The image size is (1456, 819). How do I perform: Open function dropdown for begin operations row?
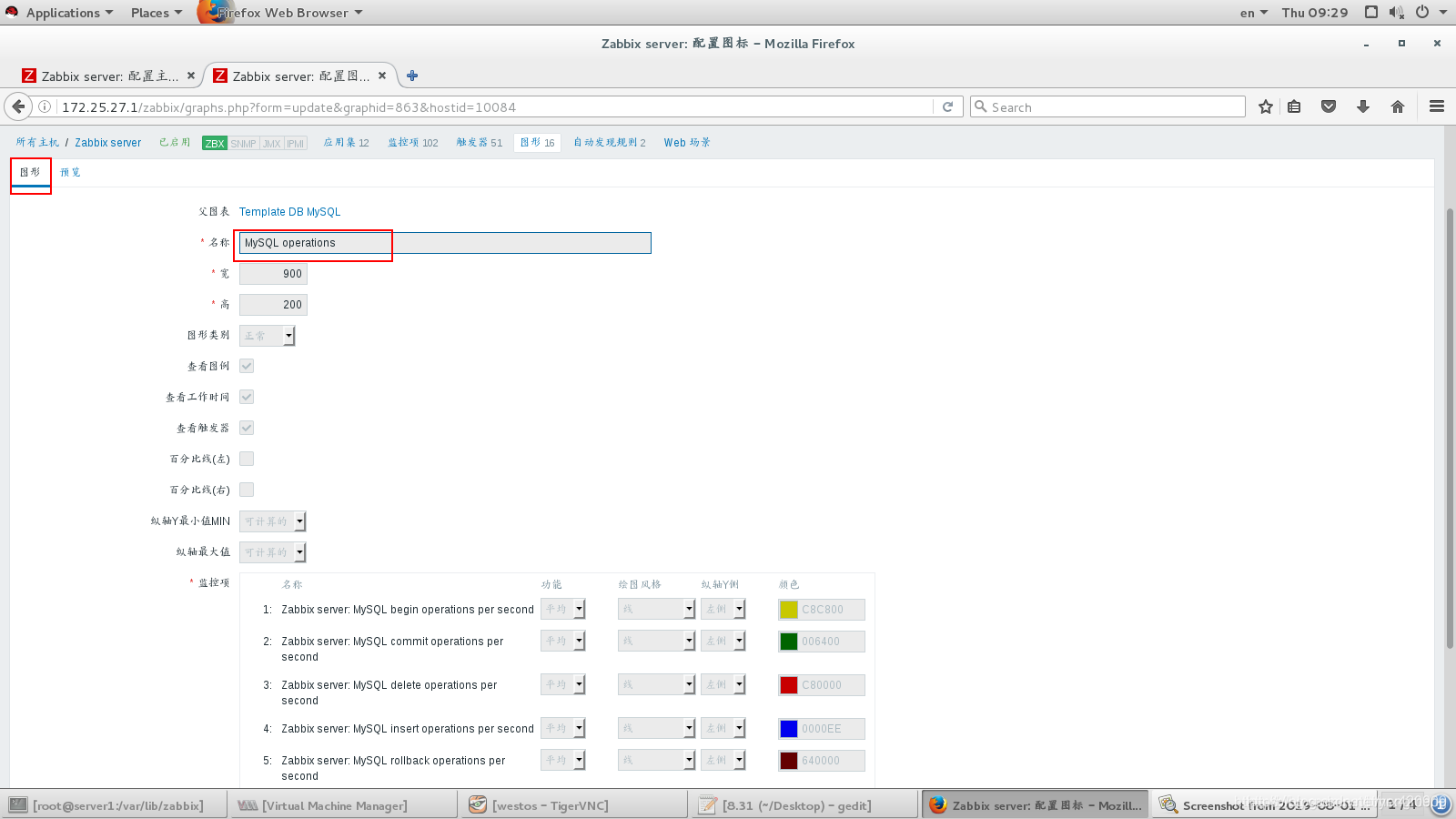tap(562, 609)
